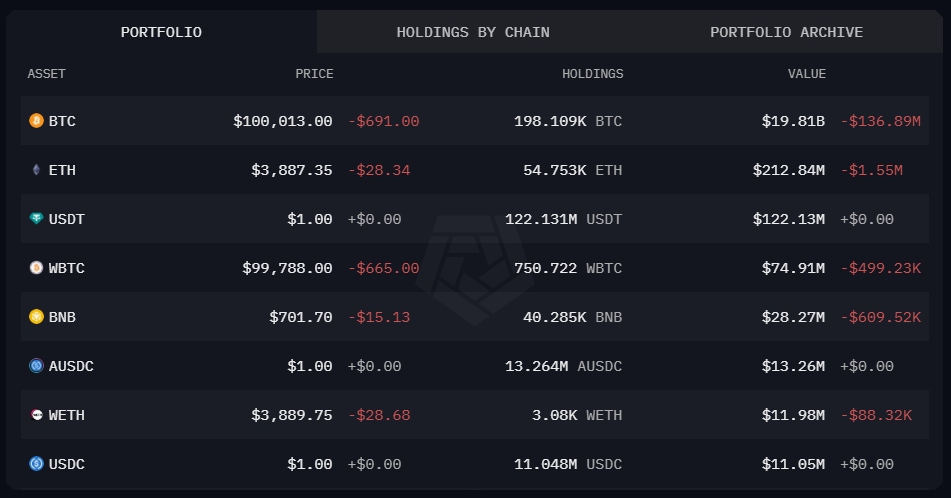
Task: Open the WBTC asset name link
Action: (67, 268)
